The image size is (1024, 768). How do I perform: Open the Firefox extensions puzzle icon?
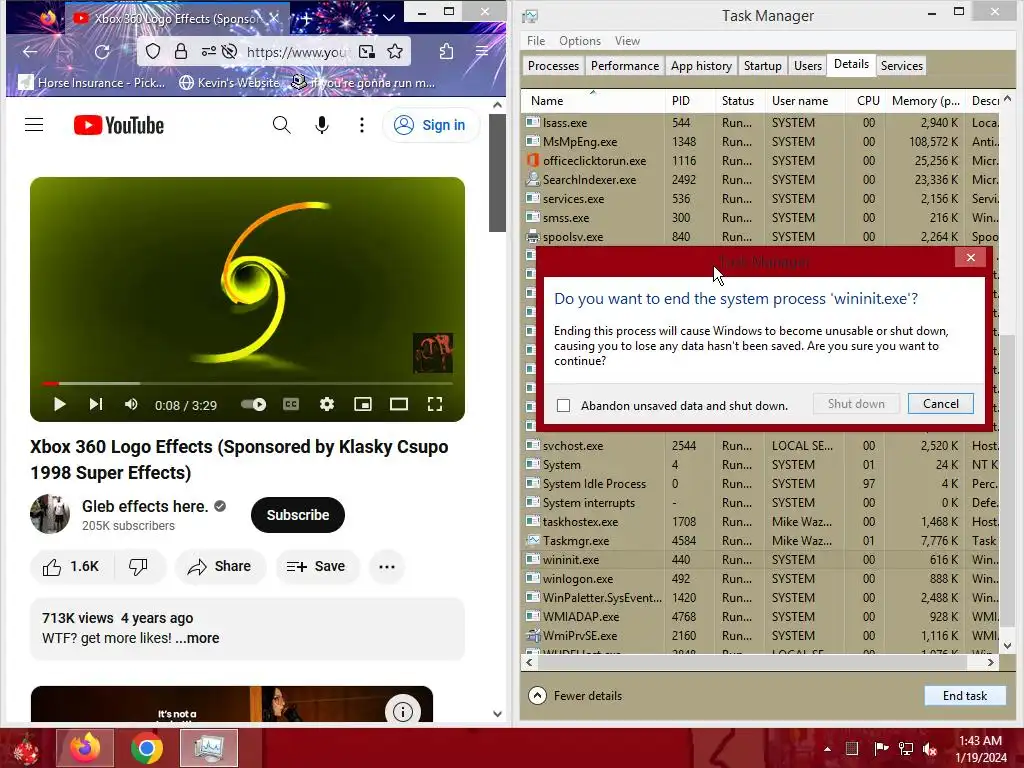pyautogui.click(x=446, y=52)
